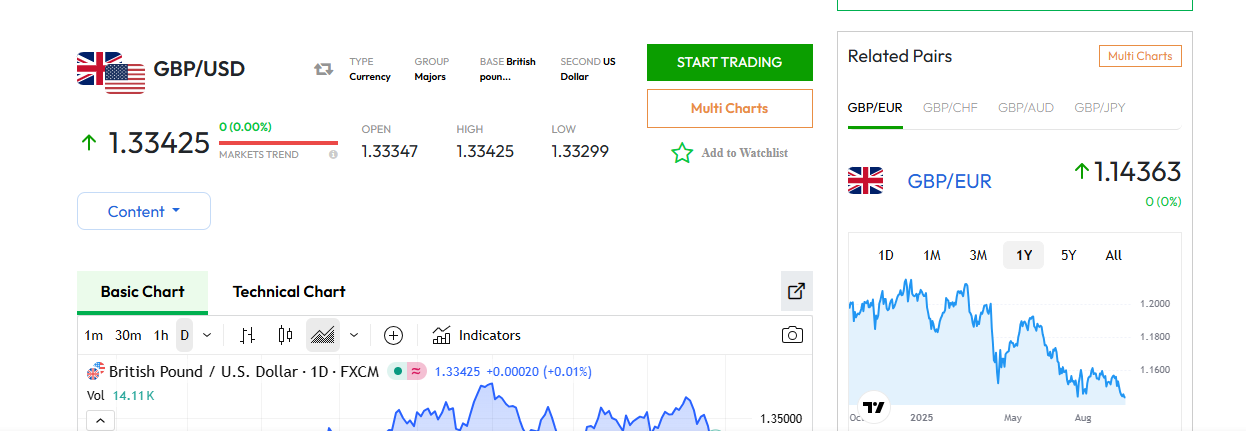The width and height of the screenshot is (1246, 431).
Task: Click the Add to Watchlist star
Action: 682,153
